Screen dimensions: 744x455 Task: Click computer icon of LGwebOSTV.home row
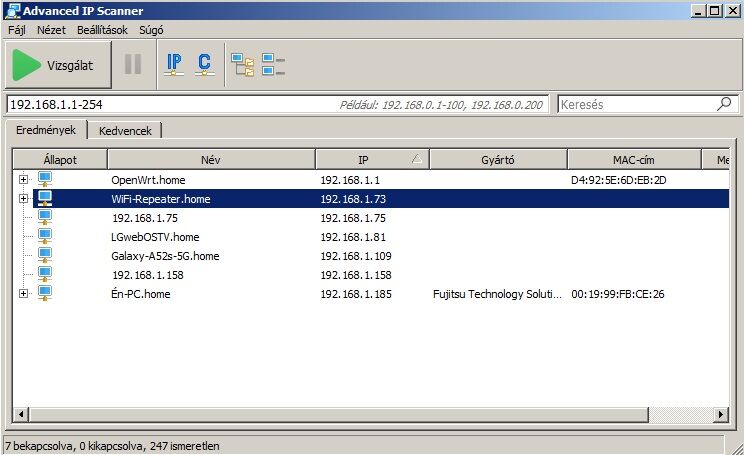pyautogui.click(x=45, y=236)
